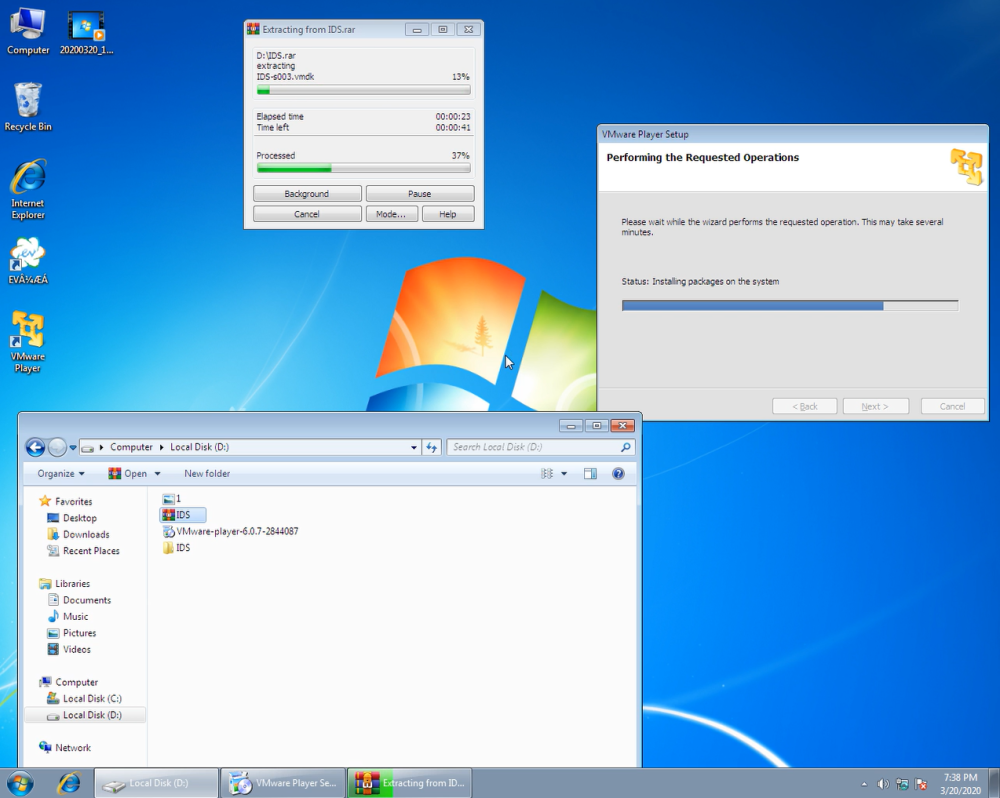Select VMware Player desktop shortcut
This screenshot has height=798, width=1000.
point(27,342)
